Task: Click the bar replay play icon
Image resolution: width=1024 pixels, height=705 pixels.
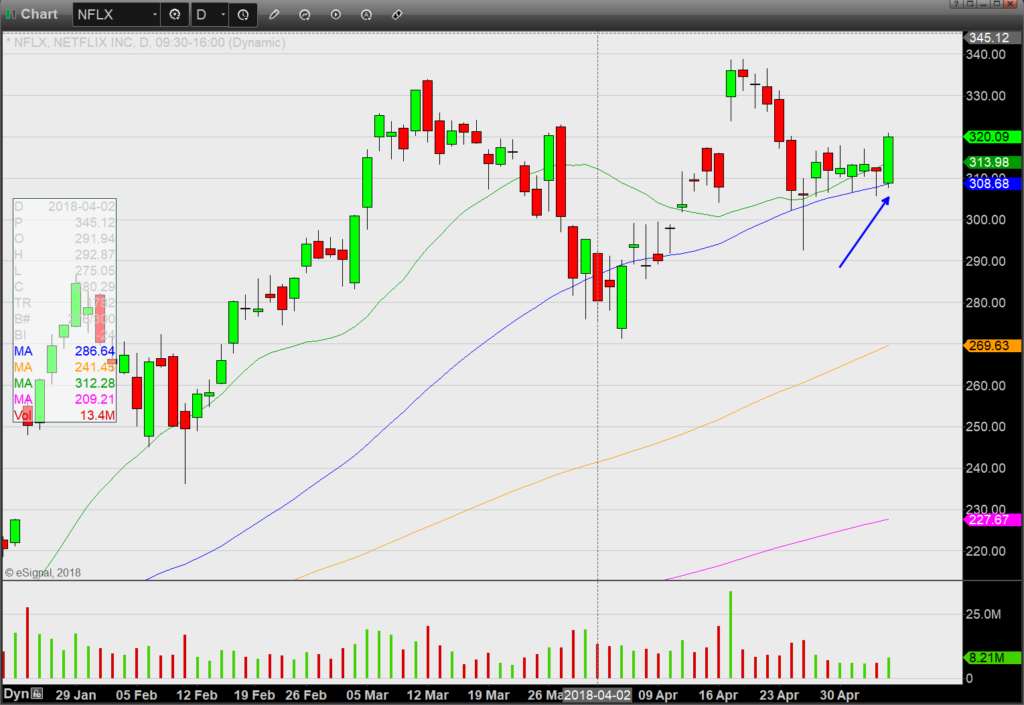Action: 336,14
